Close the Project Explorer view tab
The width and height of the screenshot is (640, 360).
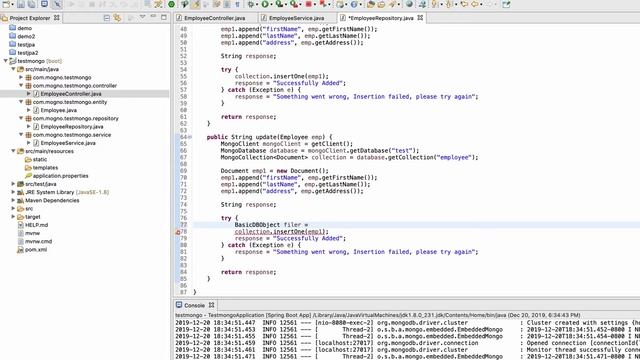point(57,18)
